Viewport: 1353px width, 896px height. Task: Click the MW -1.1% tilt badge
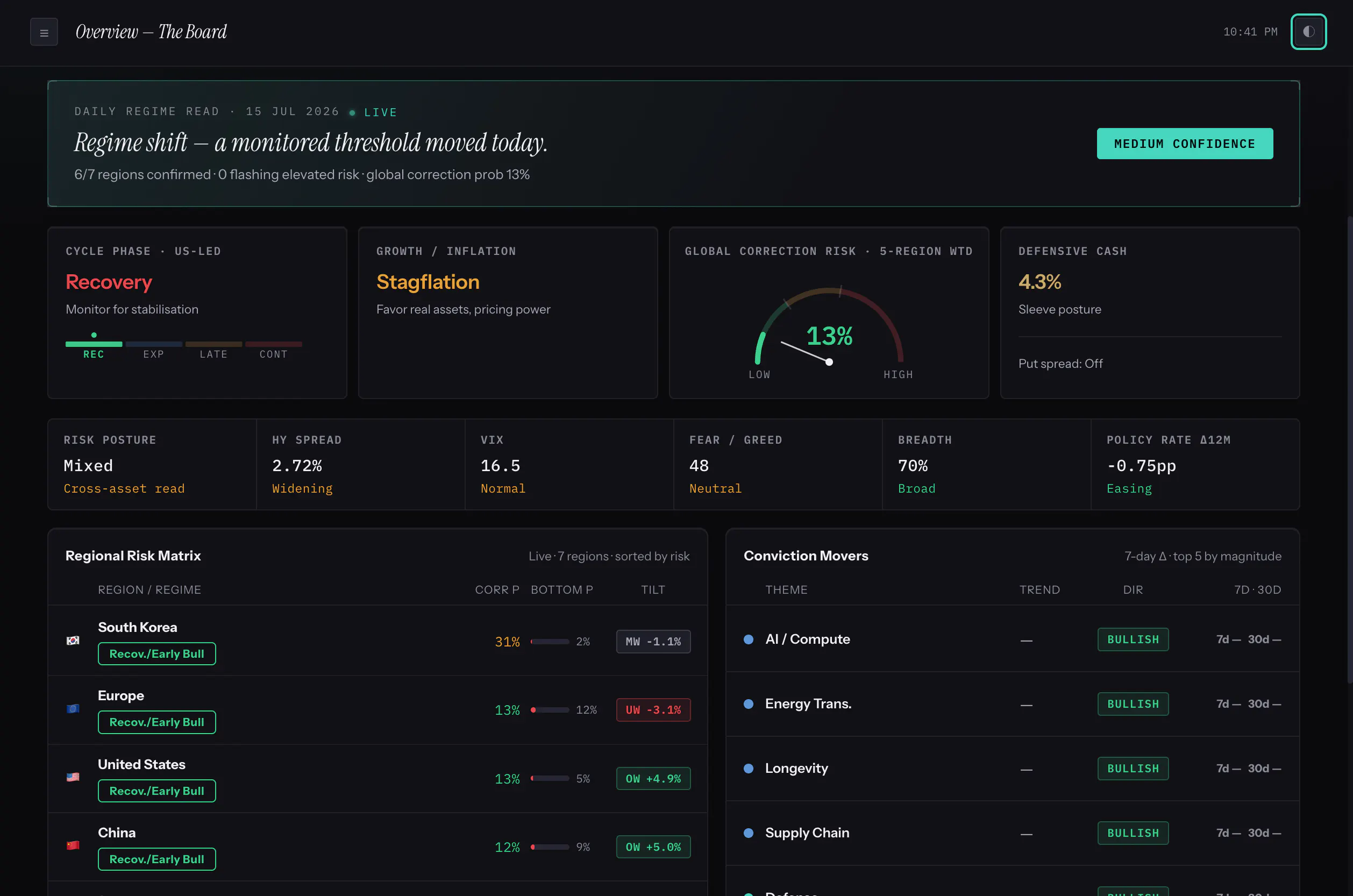653,642
